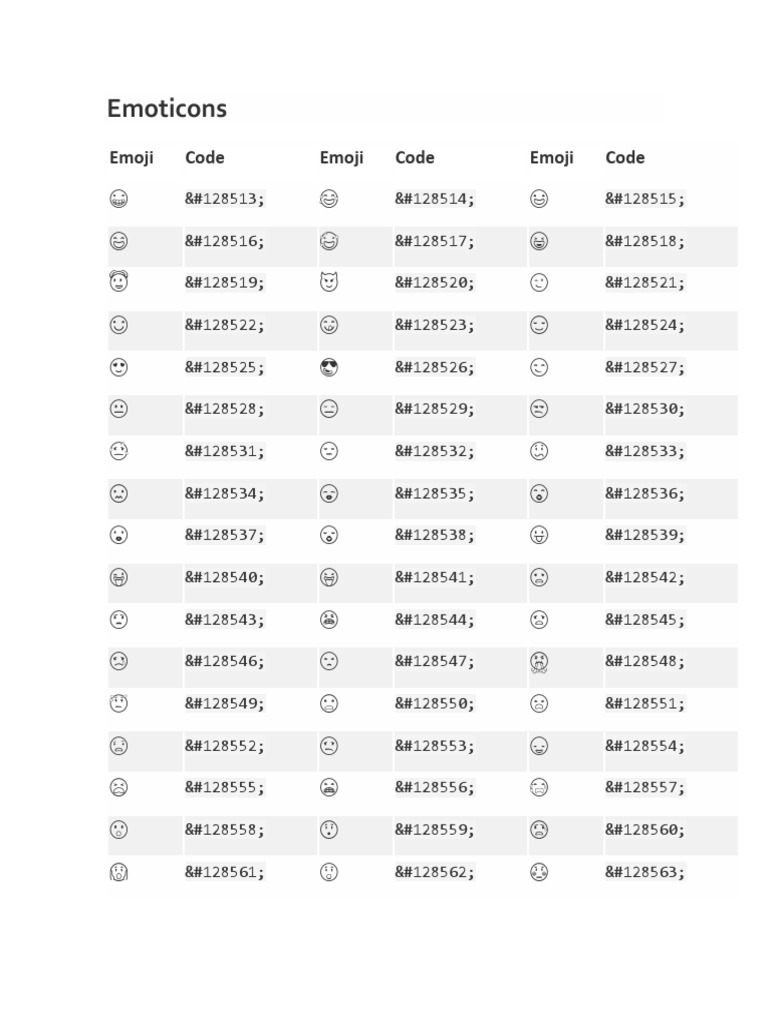
Task: Select the heart-eyes emoji beside &#128525;
Action: [x=118, y=367]
